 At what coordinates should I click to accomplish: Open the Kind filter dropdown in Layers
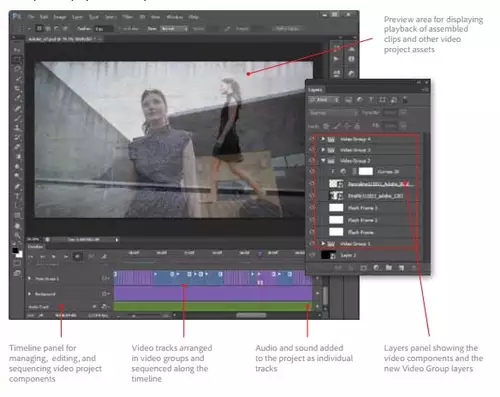324,100
